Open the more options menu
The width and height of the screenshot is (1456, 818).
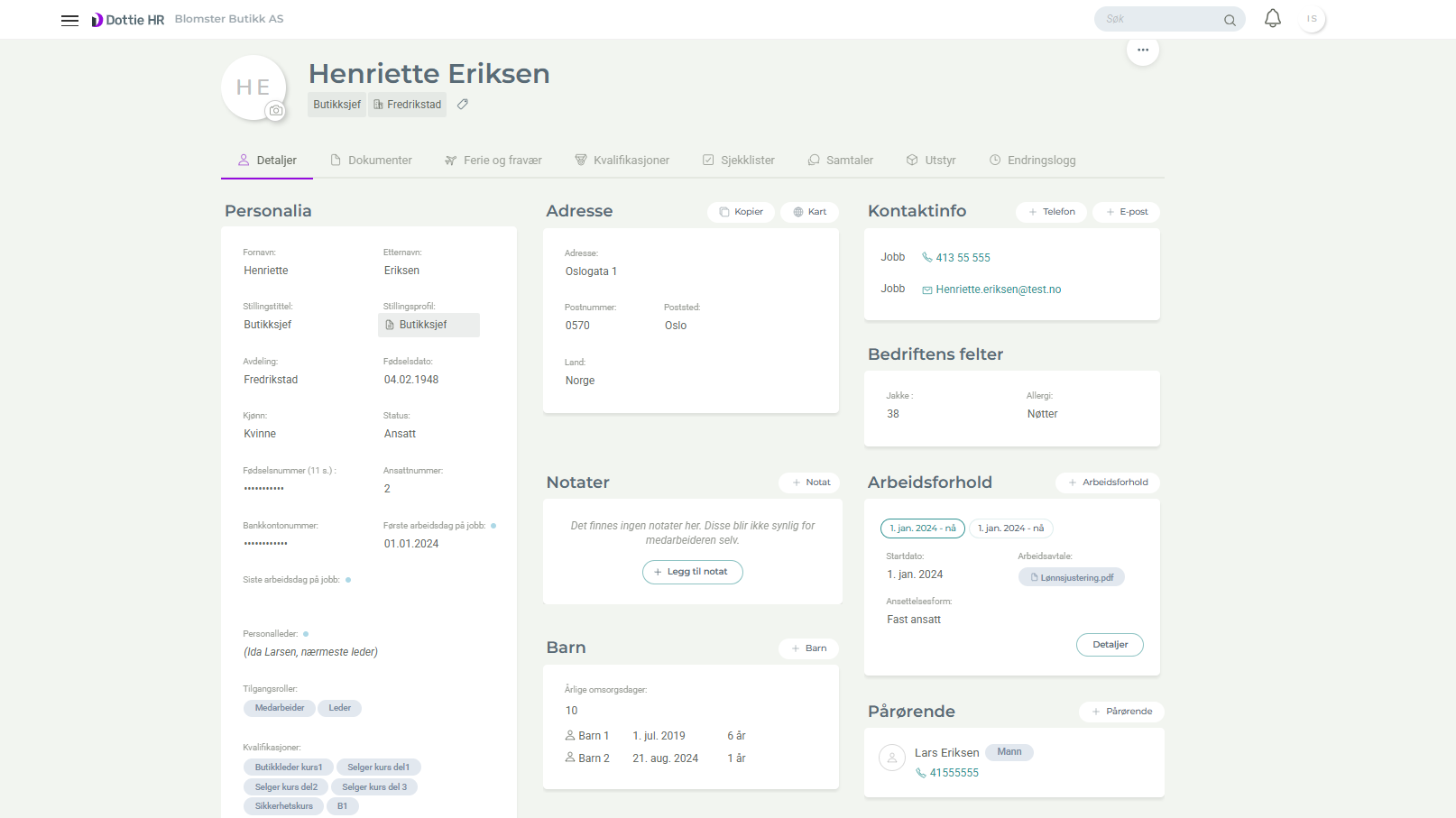1143,51
